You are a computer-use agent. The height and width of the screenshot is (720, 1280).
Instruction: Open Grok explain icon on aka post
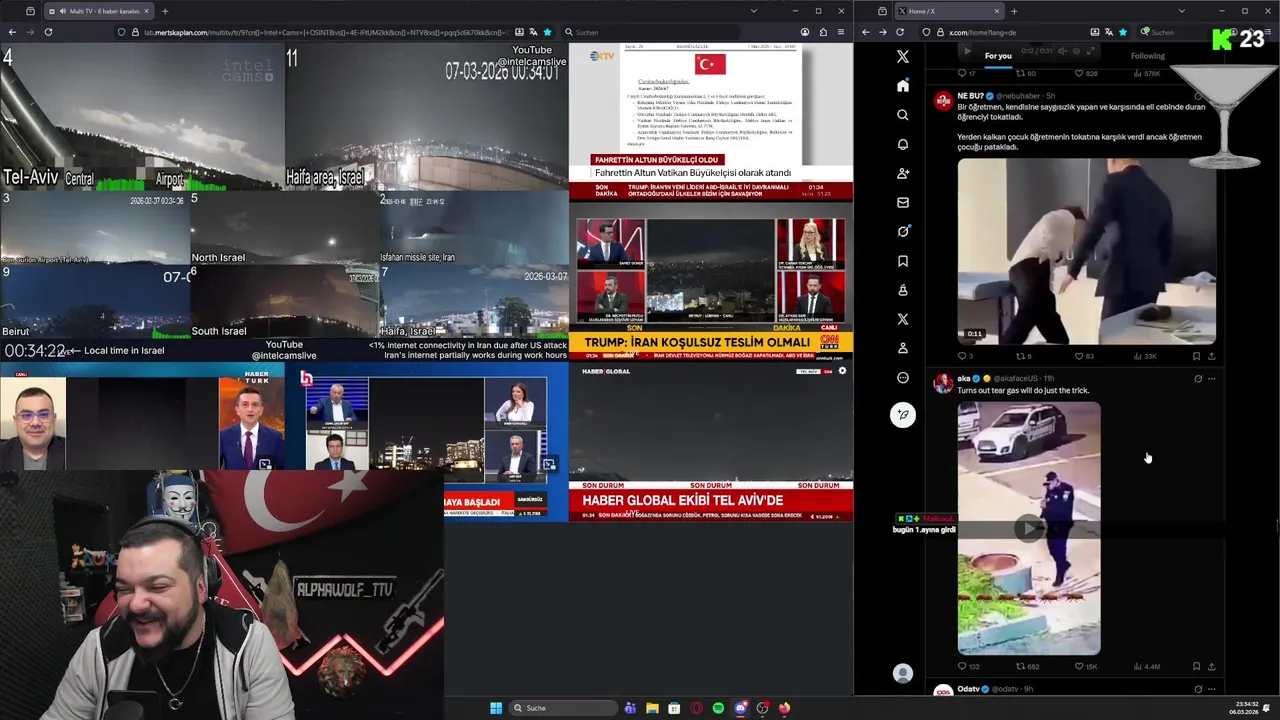pos(1198,379)
